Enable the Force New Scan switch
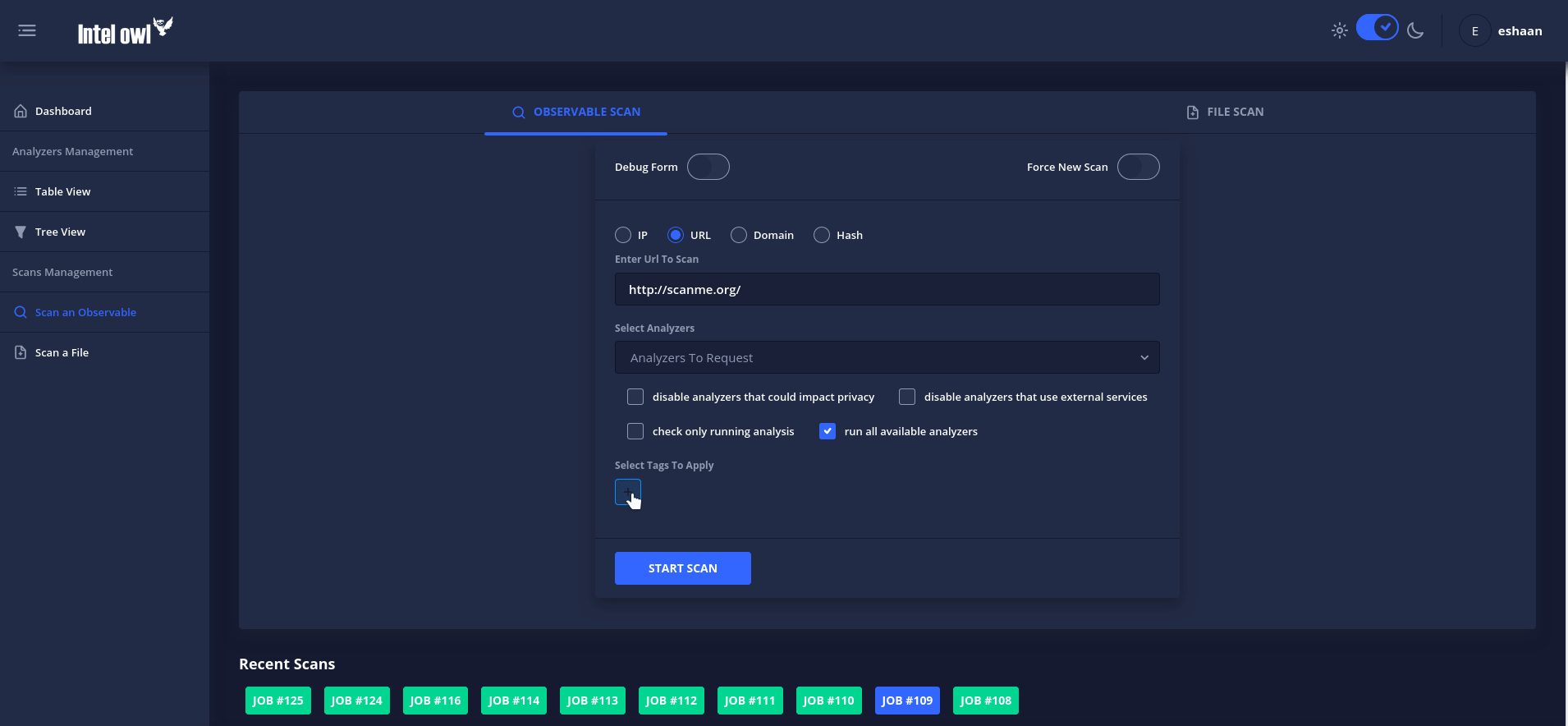This screenshot has height=726, width=1568. (1138, 167)
